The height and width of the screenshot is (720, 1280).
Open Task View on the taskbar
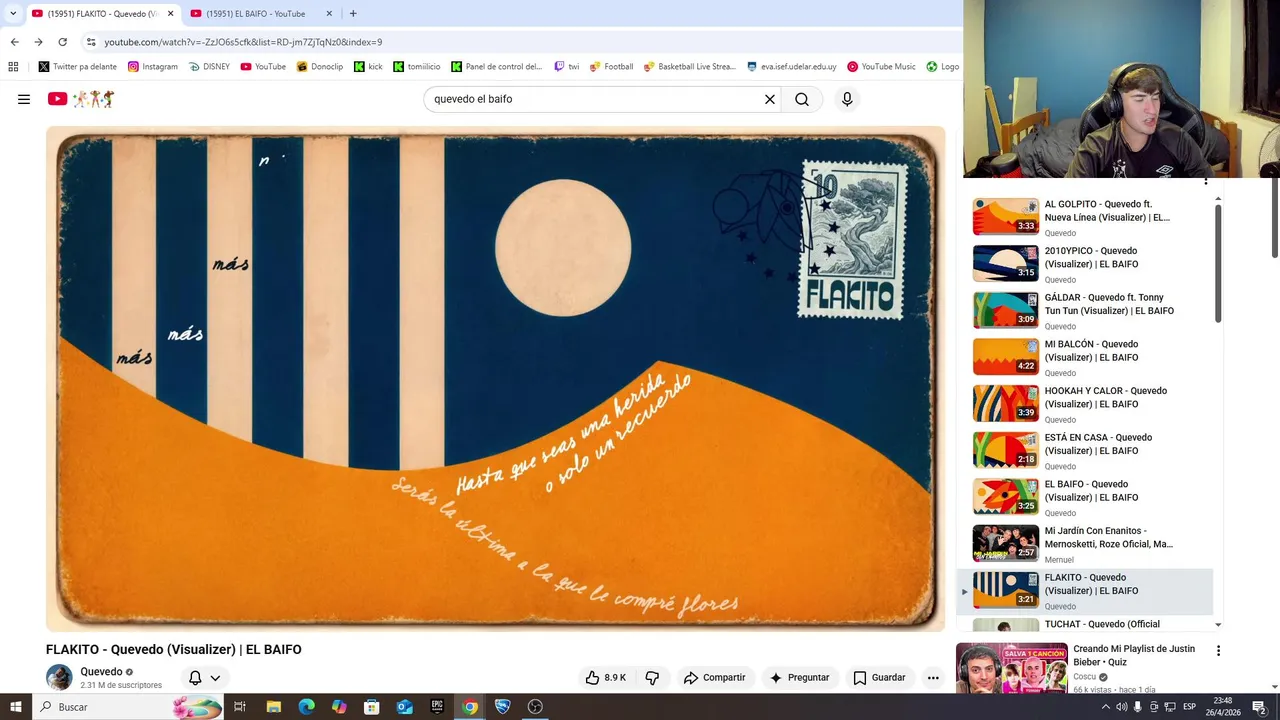pyautogui.click(x=240, y=707)
